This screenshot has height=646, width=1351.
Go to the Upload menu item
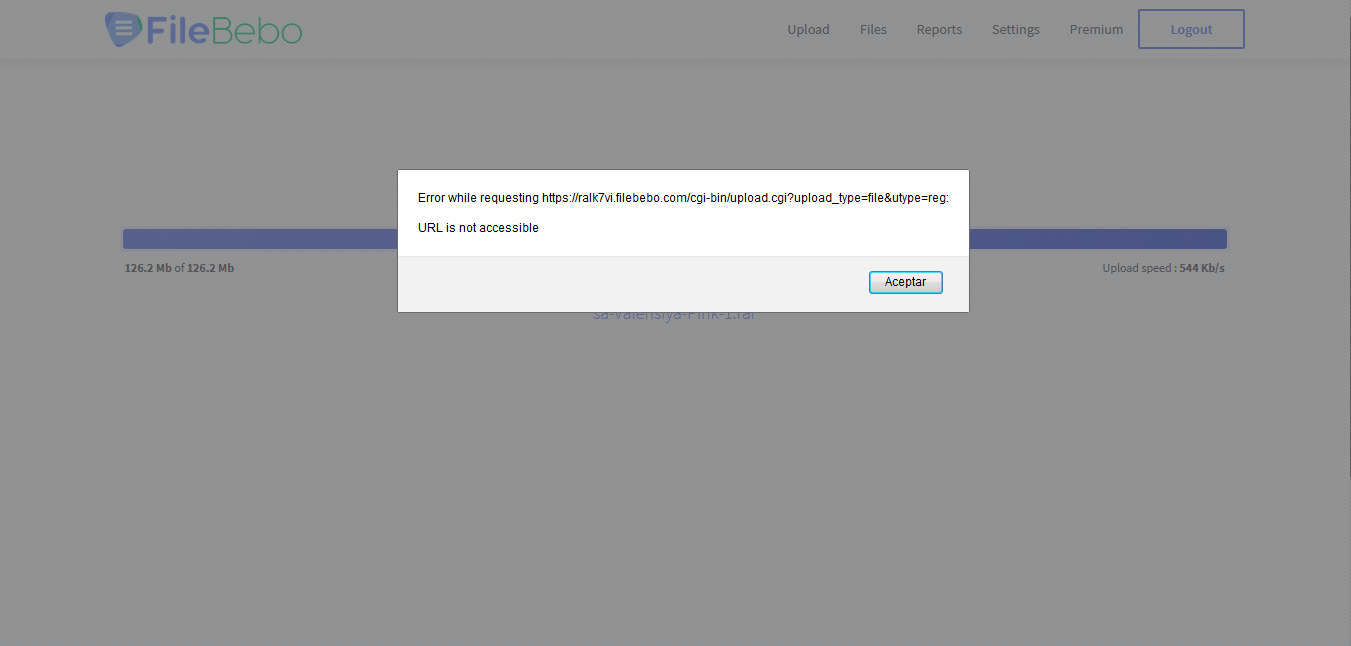pyautogui.click(x=808, y=30)
